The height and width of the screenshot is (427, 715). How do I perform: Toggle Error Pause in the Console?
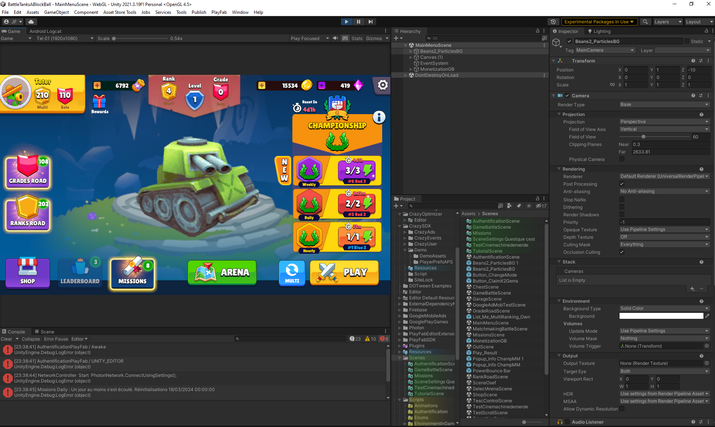coord(56,339)
